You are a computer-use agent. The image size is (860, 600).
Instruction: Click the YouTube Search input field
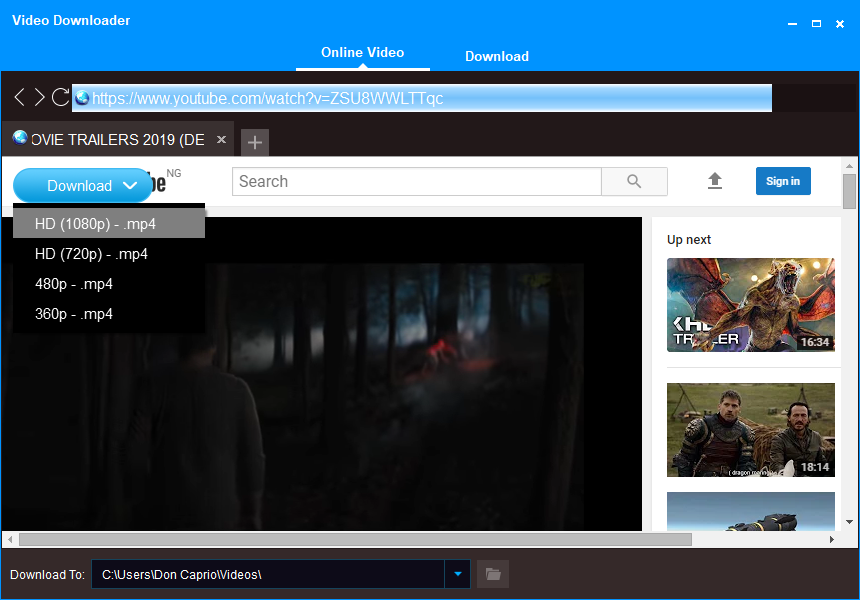[417, 182]
